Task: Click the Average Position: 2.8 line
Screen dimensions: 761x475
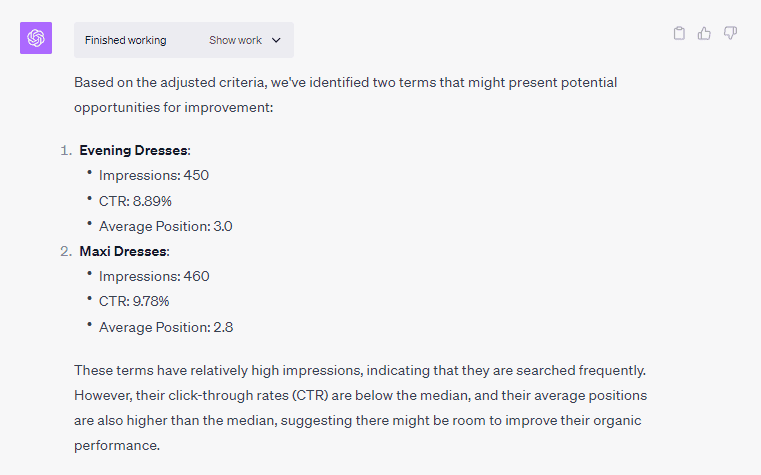Action: click(x=166, y=327)
